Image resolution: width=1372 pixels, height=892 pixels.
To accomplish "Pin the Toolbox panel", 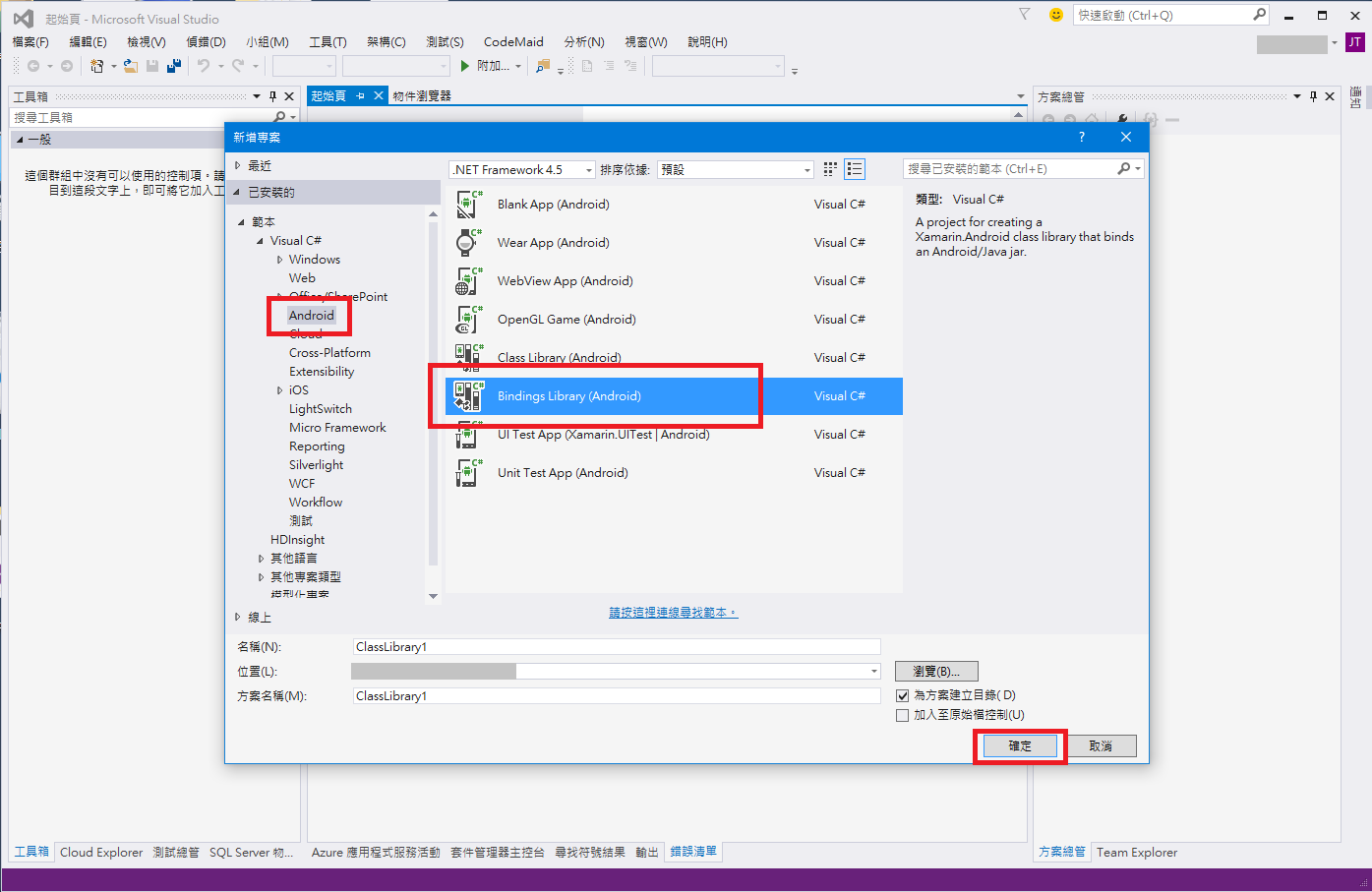I will click(272, 96).
